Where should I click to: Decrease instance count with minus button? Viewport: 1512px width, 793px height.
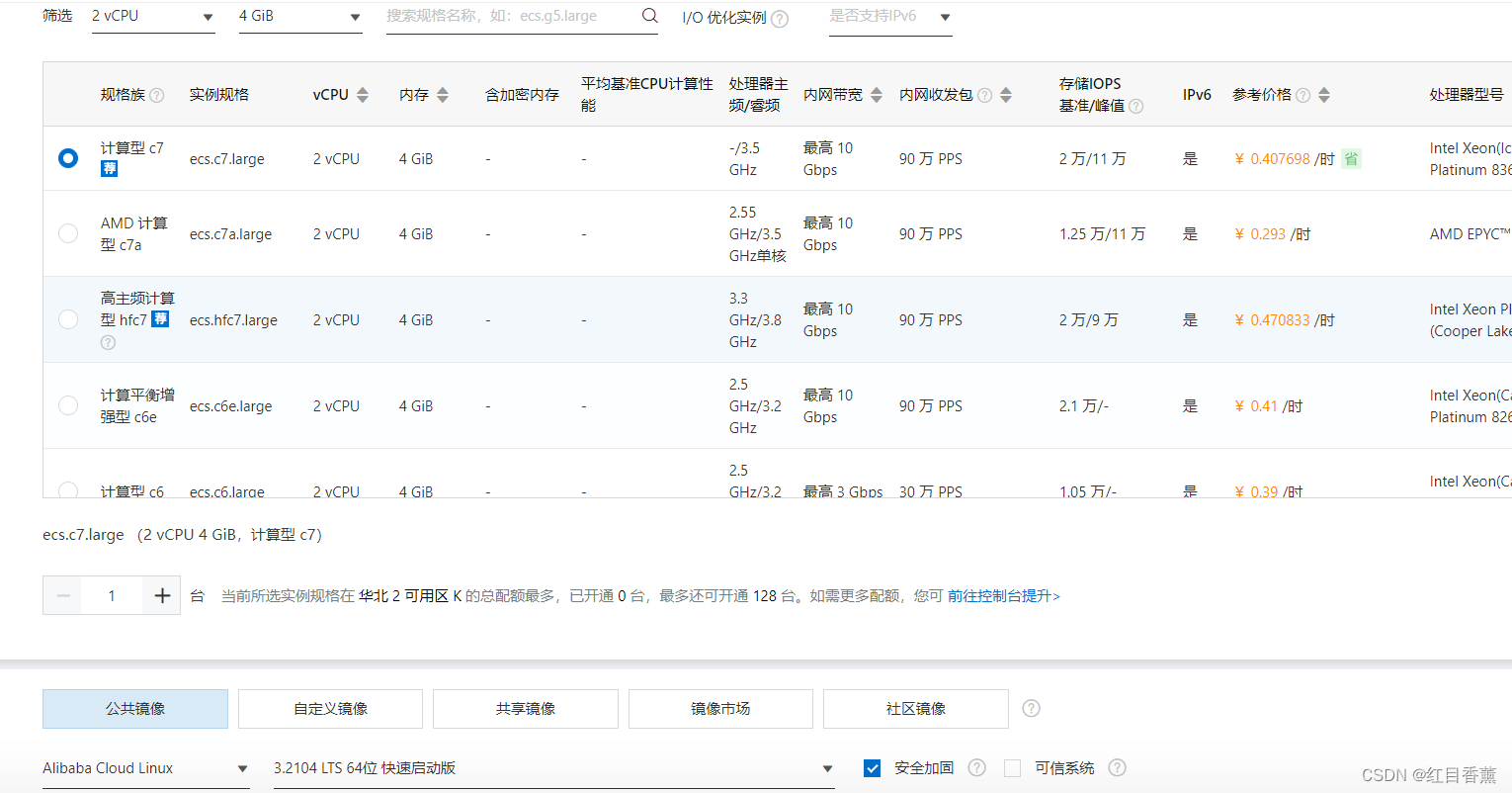(62, 595)
